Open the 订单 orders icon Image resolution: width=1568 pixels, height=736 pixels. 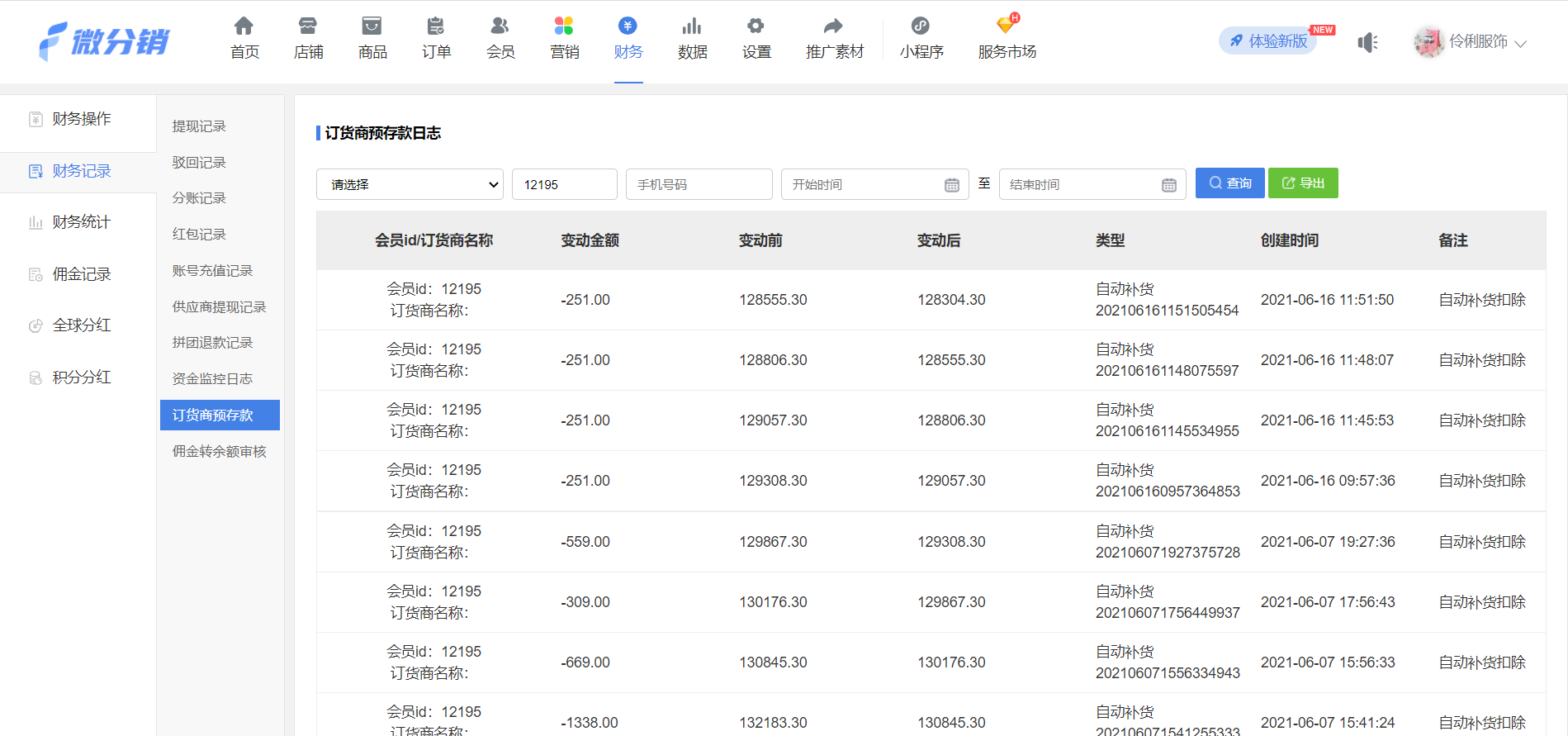(x=436, y=26)
